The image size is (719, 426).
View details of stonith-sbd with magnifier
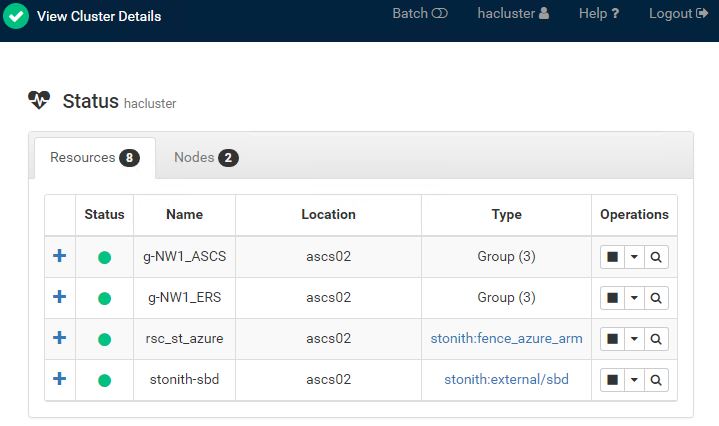[x=656, y=380]
